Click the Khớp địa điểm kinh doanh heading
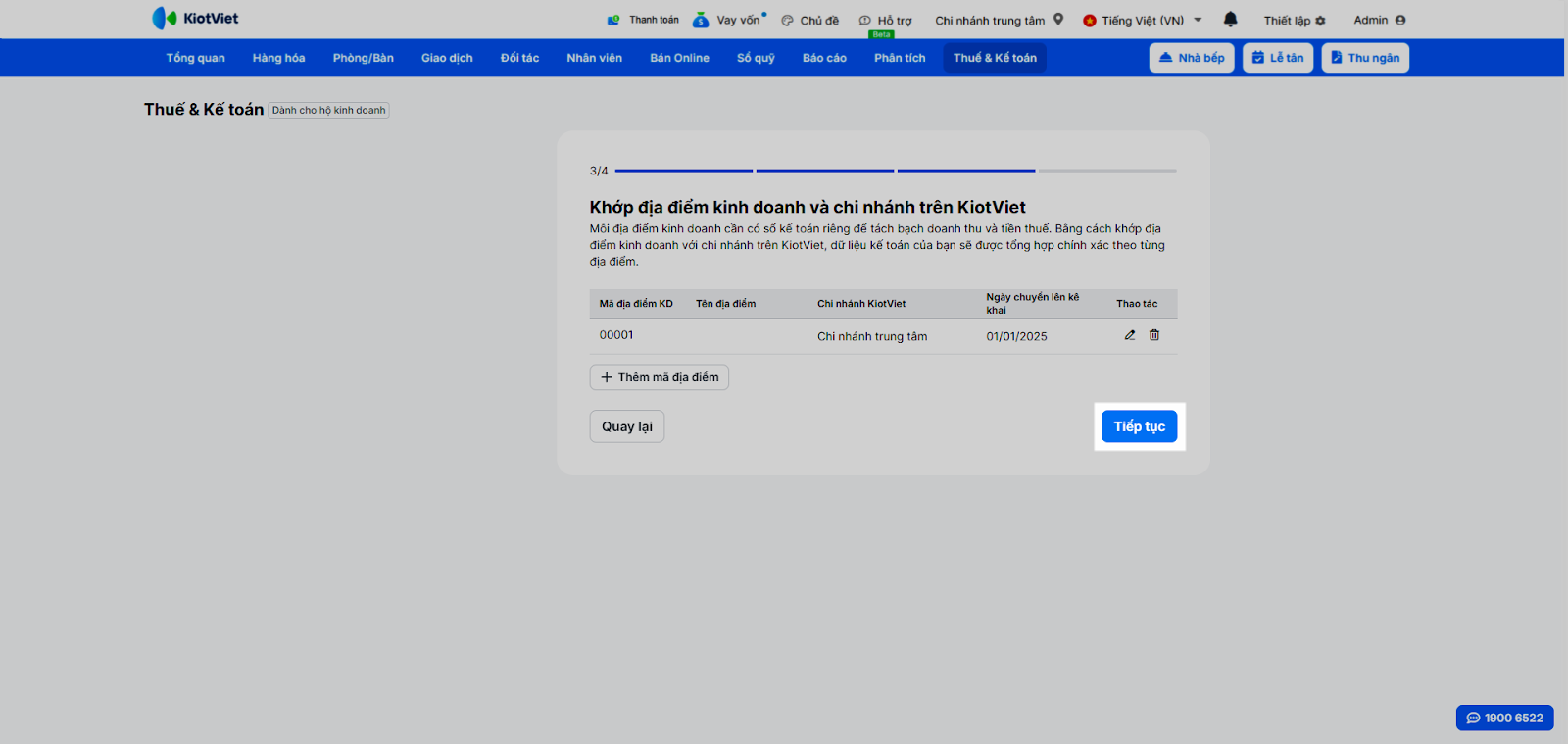Image resolution: width=1568 pixels, height=744 pixels. 808,207
